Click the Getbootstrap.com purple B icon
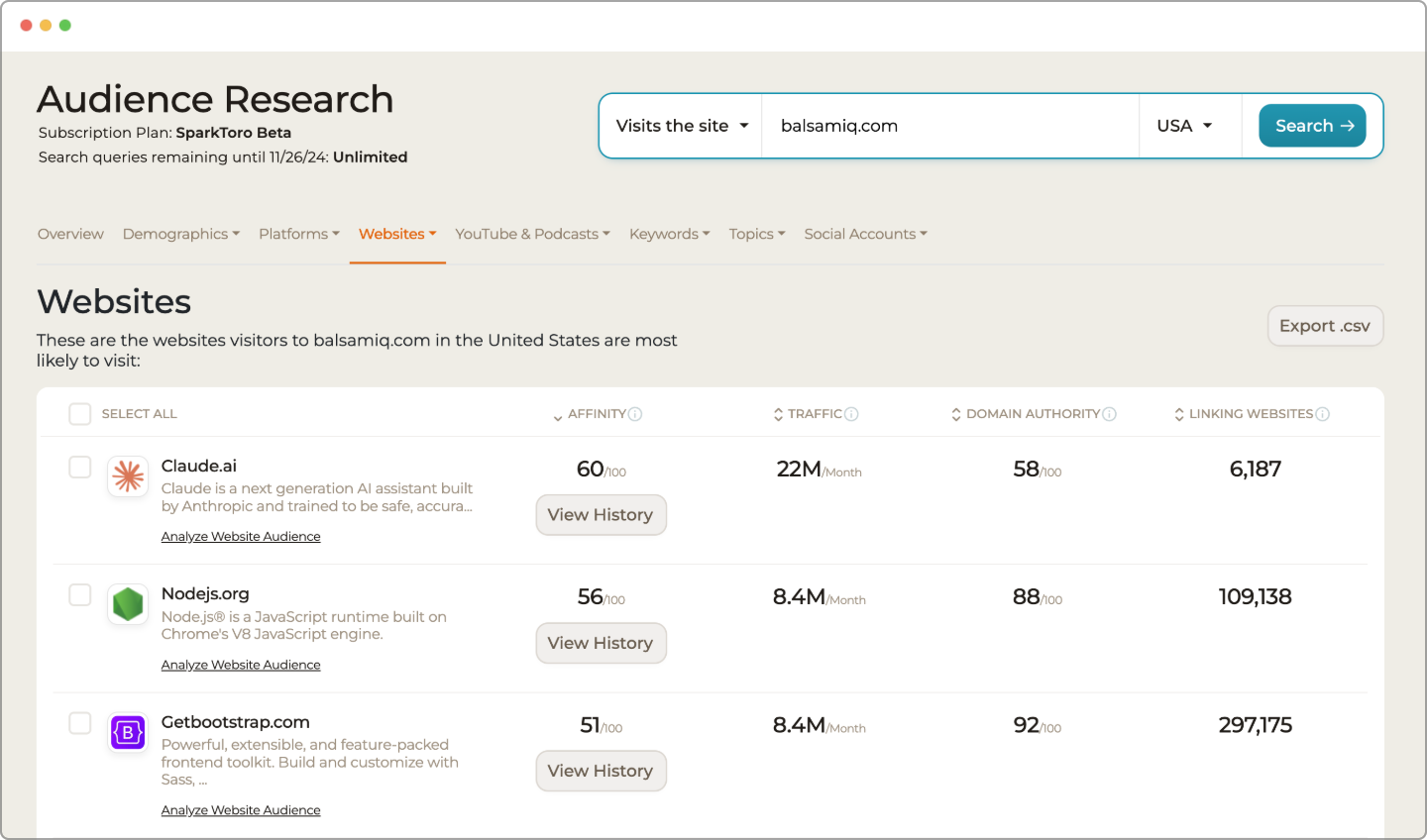The image size is (1427, 840). pos(128,733)
